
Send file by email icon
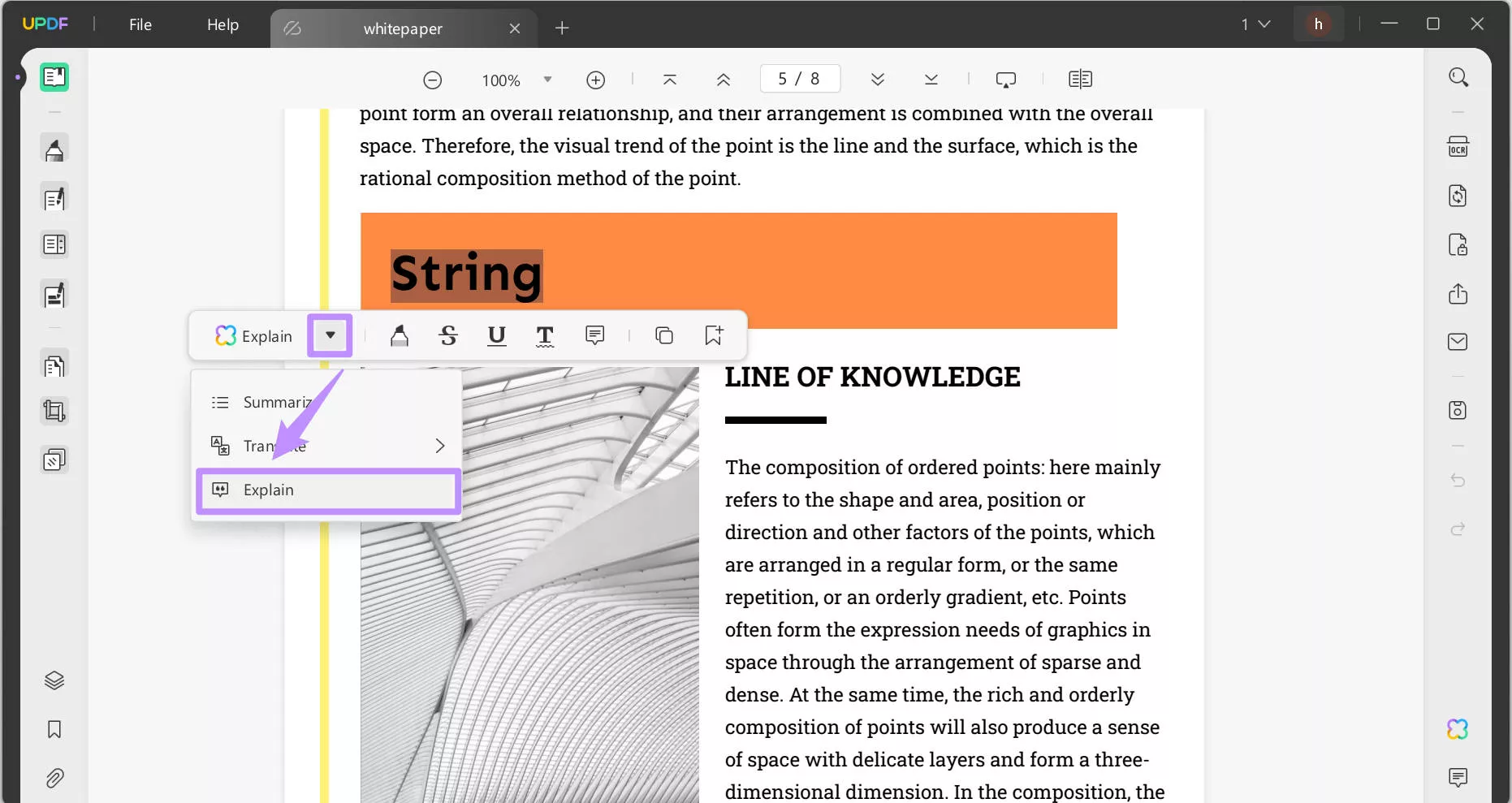(1458, 342)
